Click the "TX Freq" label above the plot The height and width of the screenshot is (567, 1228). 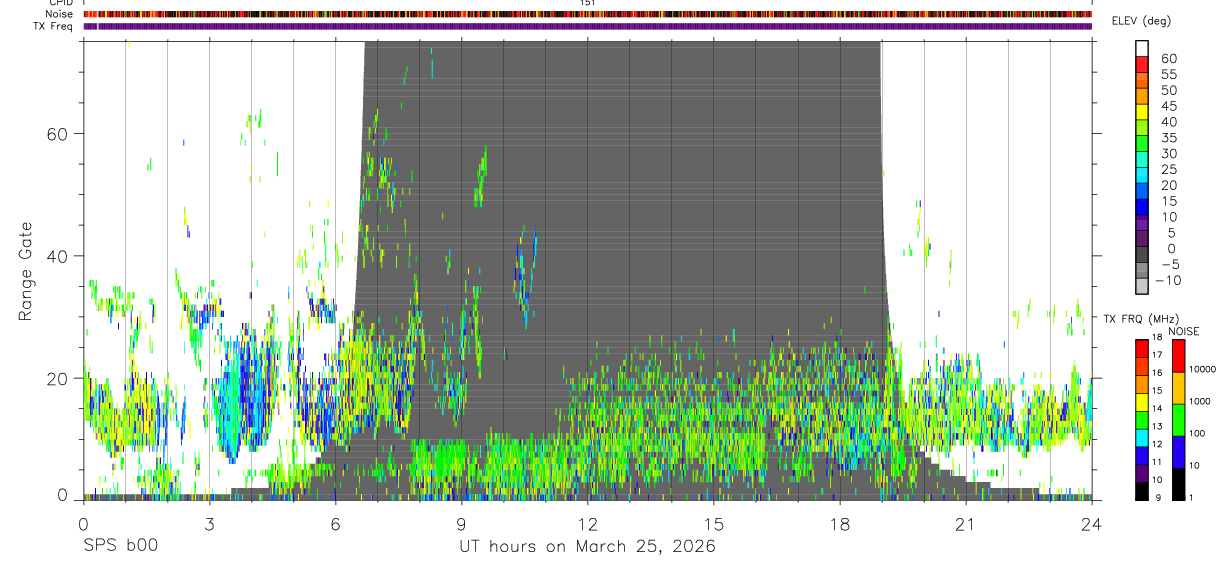[x=54, y=26]
